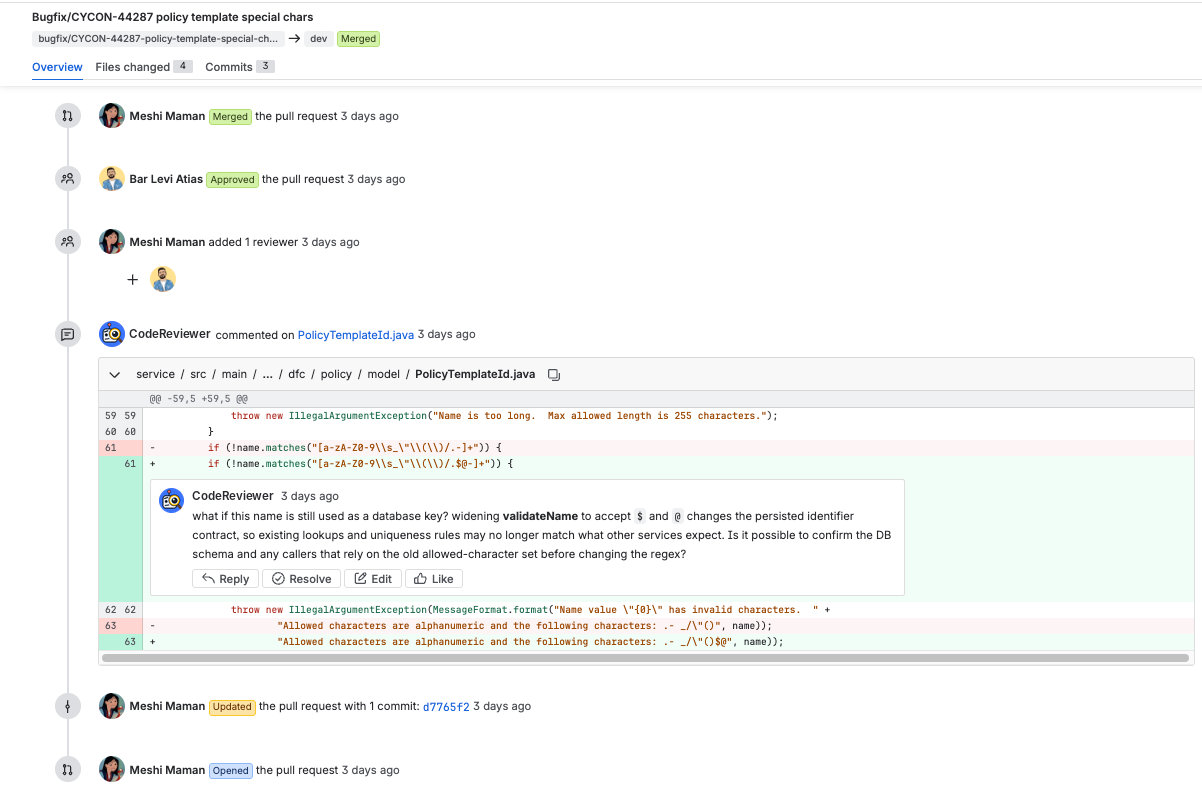Image resolution: width=1202 pixels, height=795 pixels.
Task: Click the 'Bar Levi Atias' name
Action: click(166, 179)
